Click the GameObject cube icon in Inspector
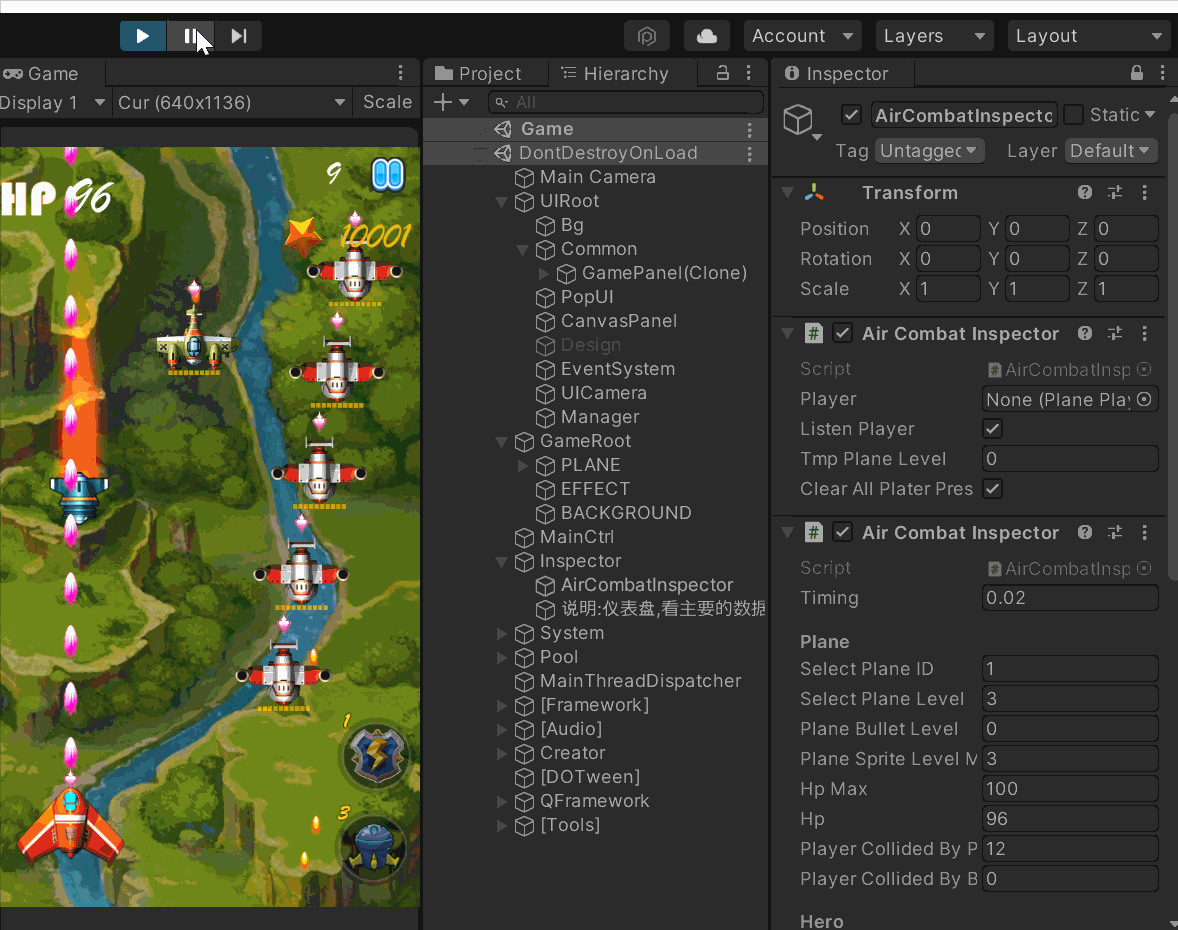The height and width of the screenshot is (930, 1178). [798, 119]
